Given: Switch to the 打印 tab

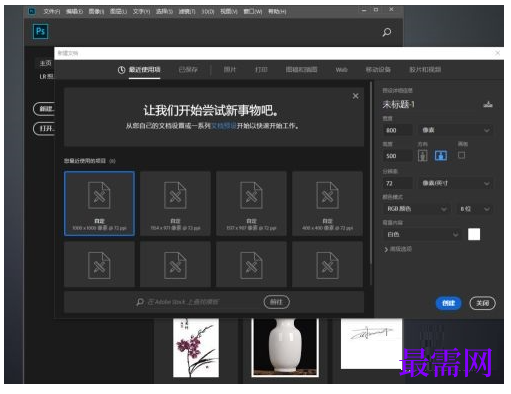Looking at the screenshot, I should pos(261,70).
